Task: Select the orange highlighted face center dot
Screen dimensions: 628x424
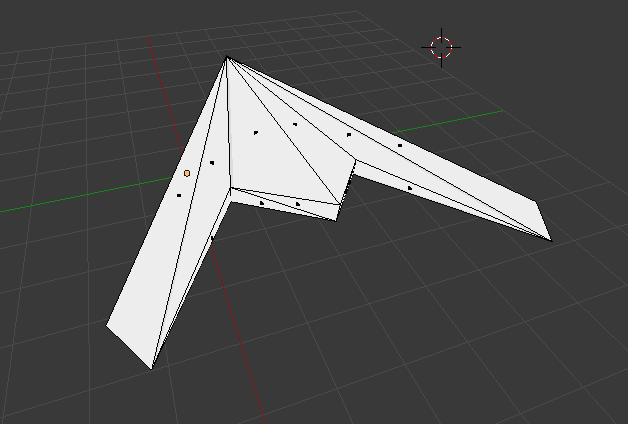Action: 187,173
